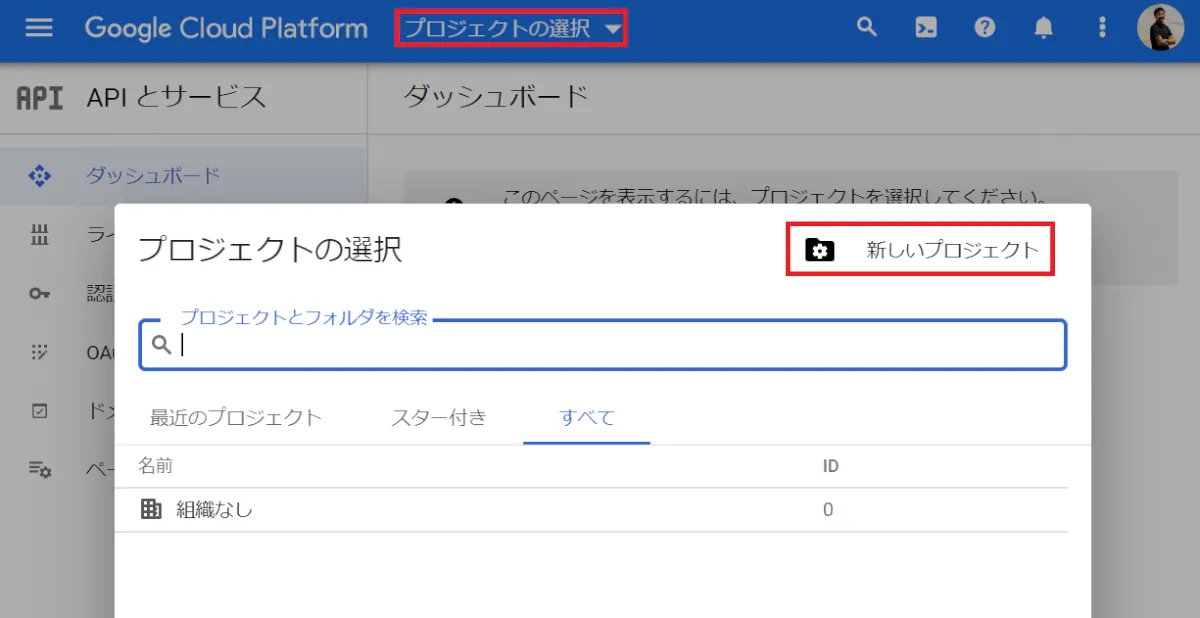The image size is (1200, 618).
Task: Open notifications bell icon
Action: tap(1044, 28)
